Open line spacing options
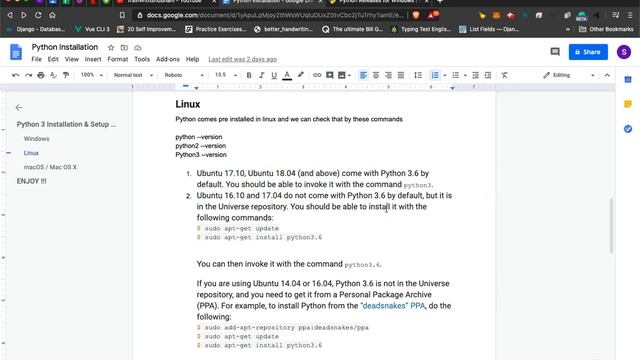640x360 pixels. (x=418, y=75)
